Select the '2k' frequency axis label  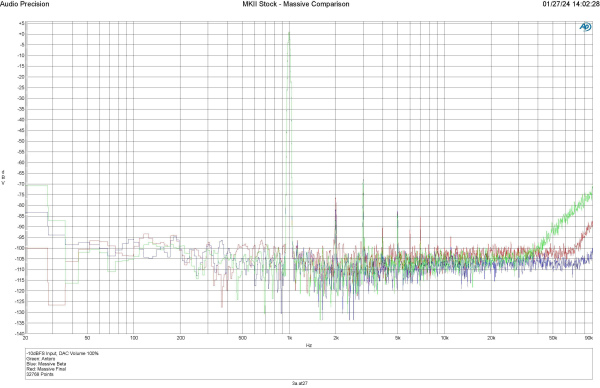pyautogui.click(x=336, y=338)
